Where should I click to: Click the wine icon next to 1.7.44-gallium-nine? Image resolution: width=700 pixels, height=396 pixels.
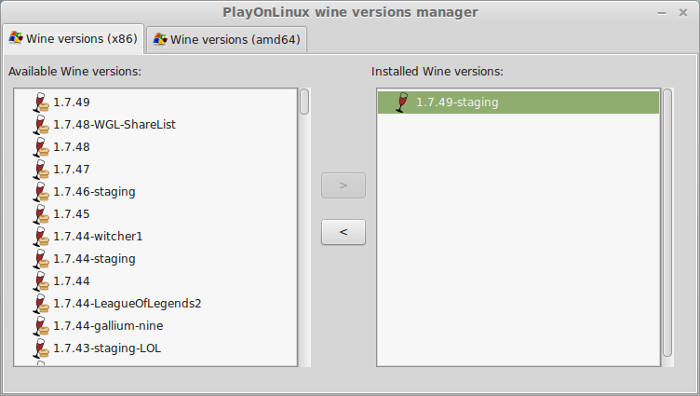click(x=41, y=326)
